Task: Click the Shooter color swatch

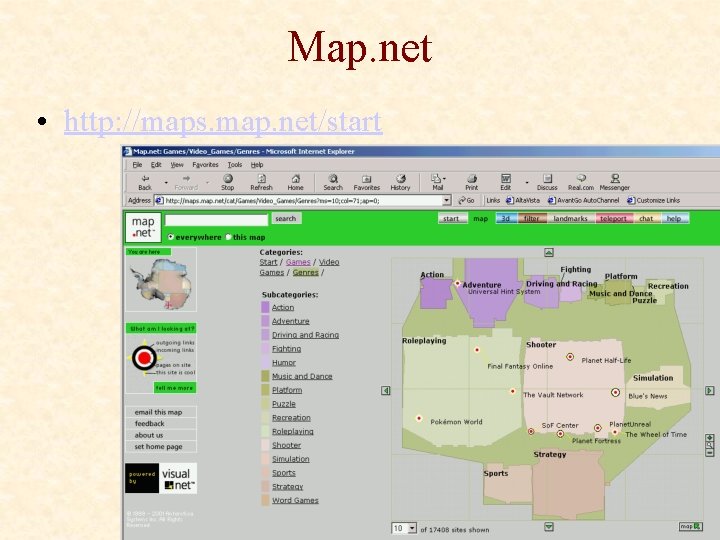Action: pos(265,445)
